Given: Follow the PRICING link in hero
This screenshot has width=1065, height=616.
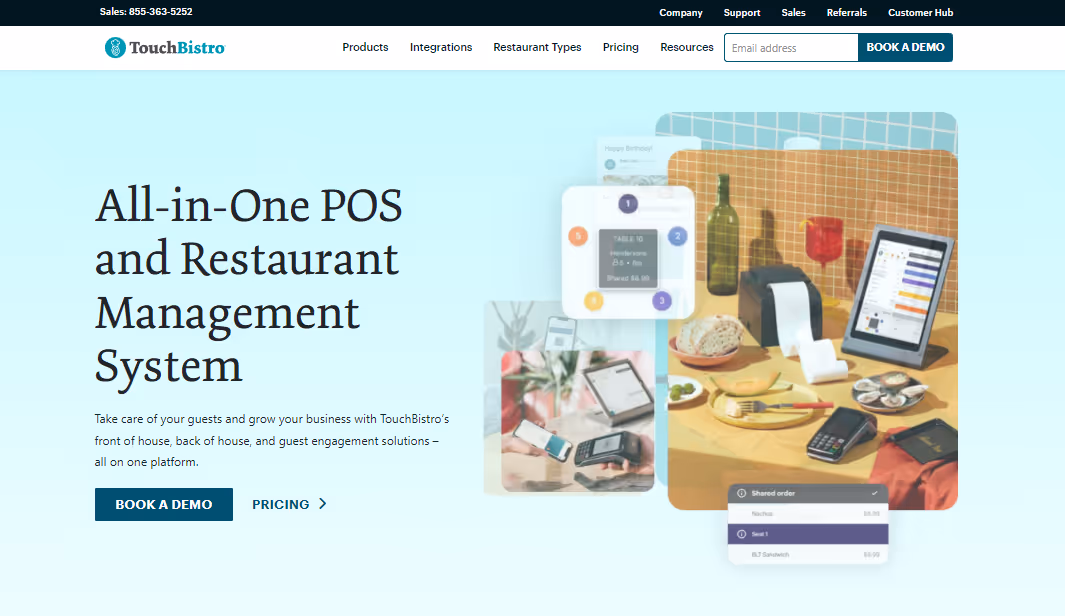Looking at the screenshot, I should (x=281, y=505).
